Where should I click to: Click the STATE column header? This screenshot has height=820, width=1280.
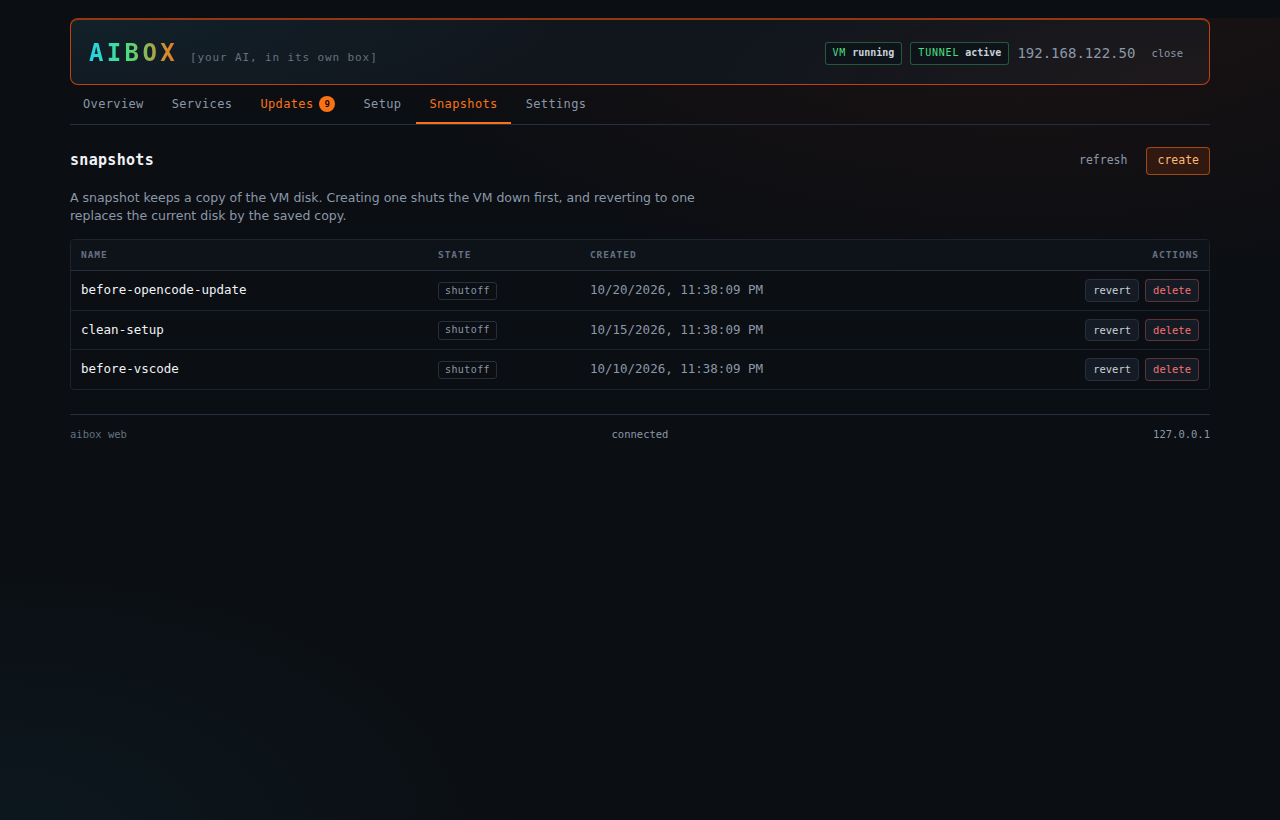point(454,255)
